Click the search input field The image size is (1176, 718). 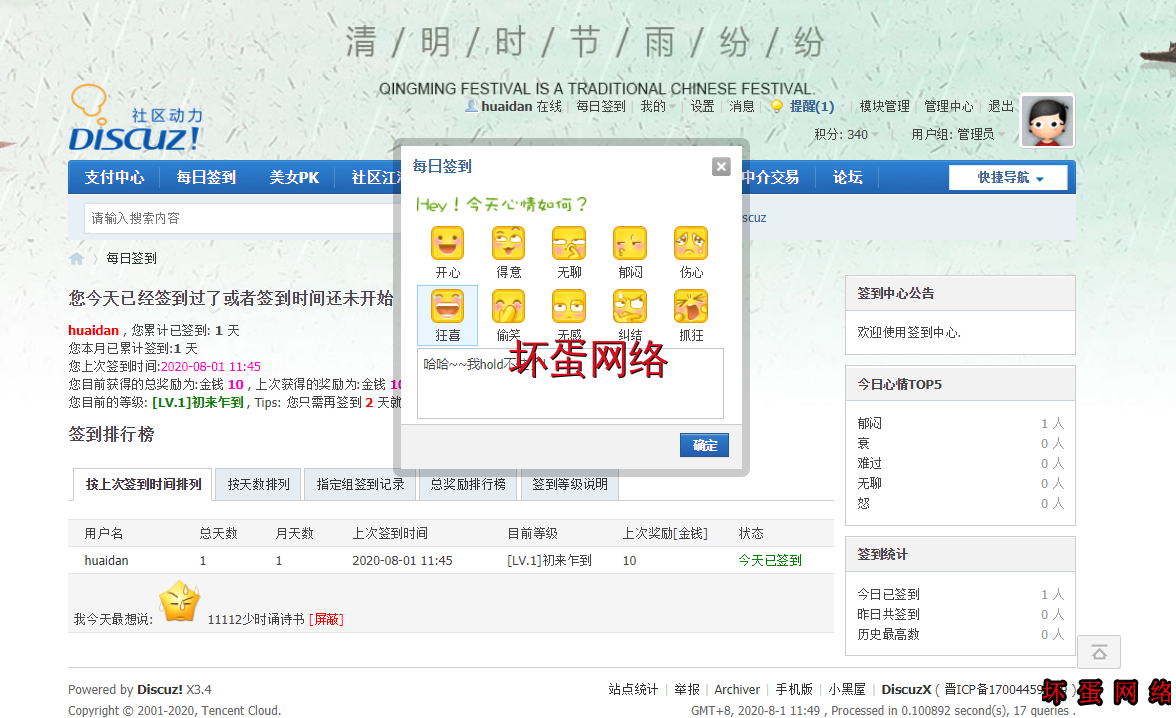[240, 218]
